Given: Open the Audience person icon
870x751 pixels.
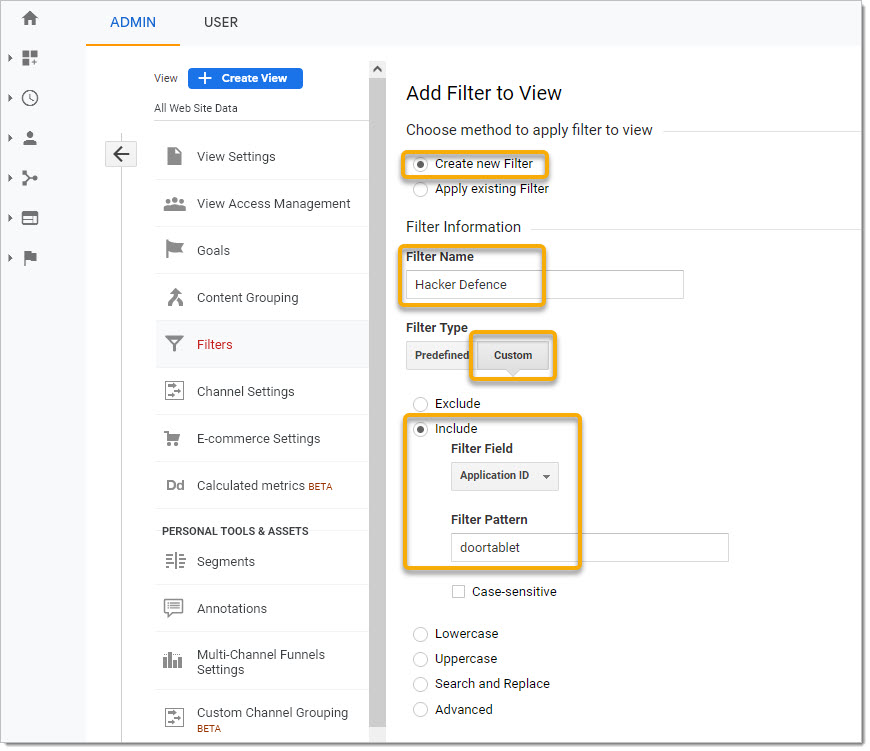Looking at the screenshot, I should tap(30, 138).
